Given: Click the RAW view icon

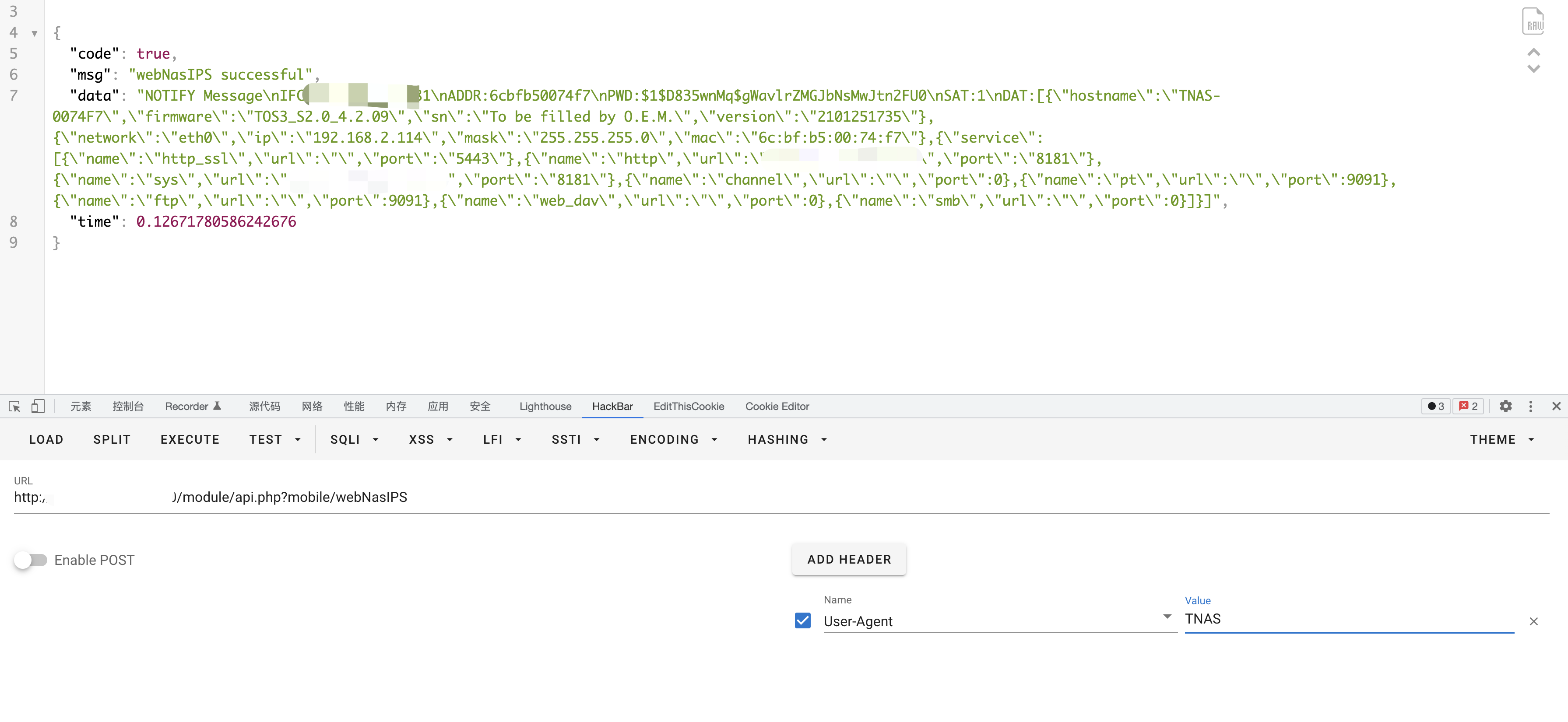Looking at the screenshot, I should click(x=1532, y=22).
